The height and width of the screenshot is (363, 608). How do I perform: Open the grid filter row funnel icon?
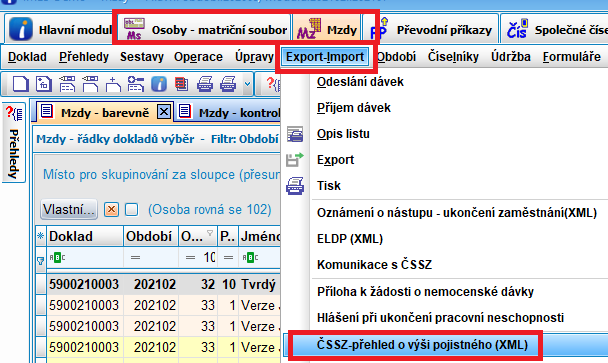[x=40, y=261]
